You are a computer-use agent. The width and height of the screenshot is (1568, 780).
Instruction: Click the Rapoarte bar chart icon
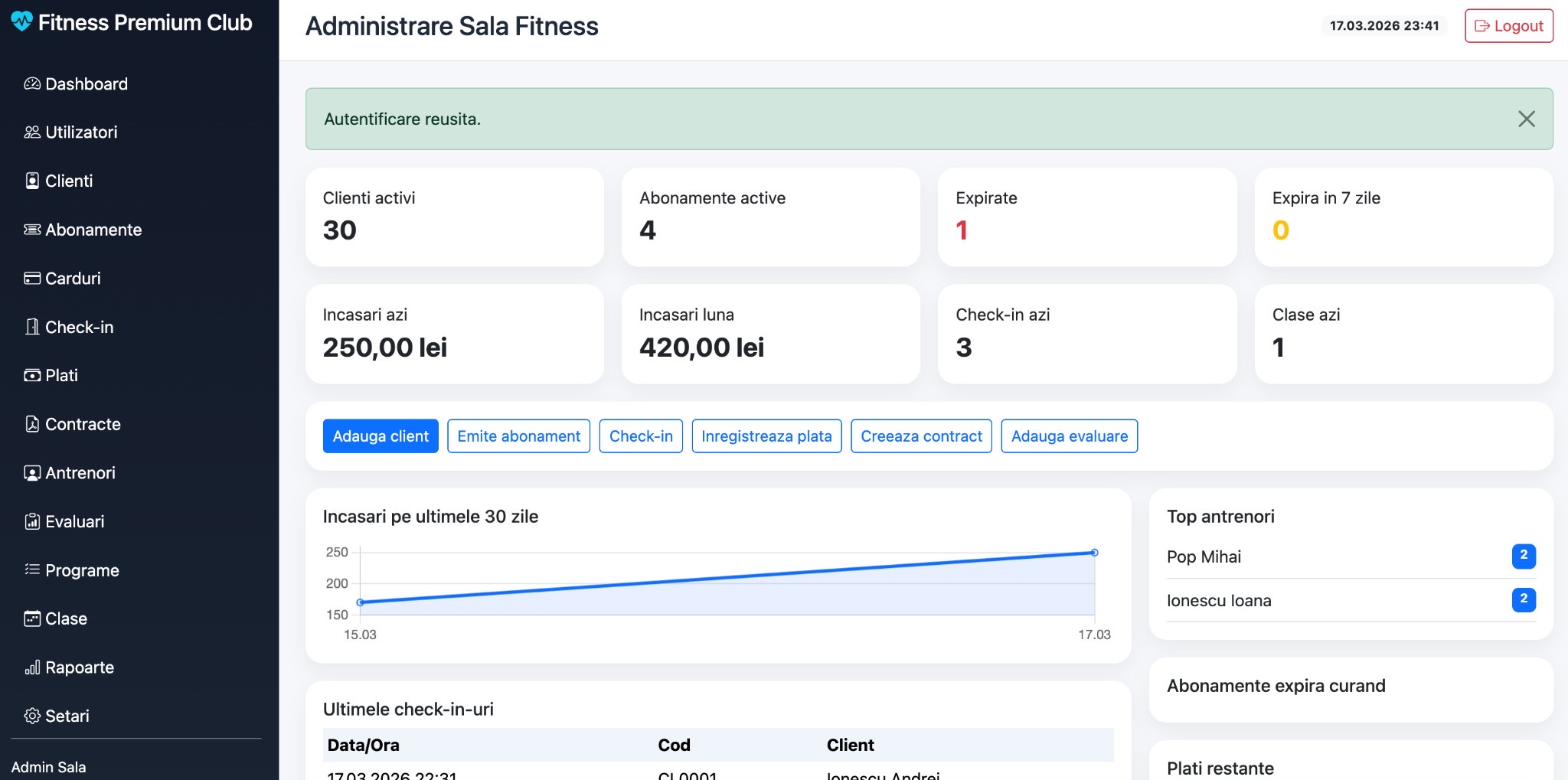click(32, 667)
